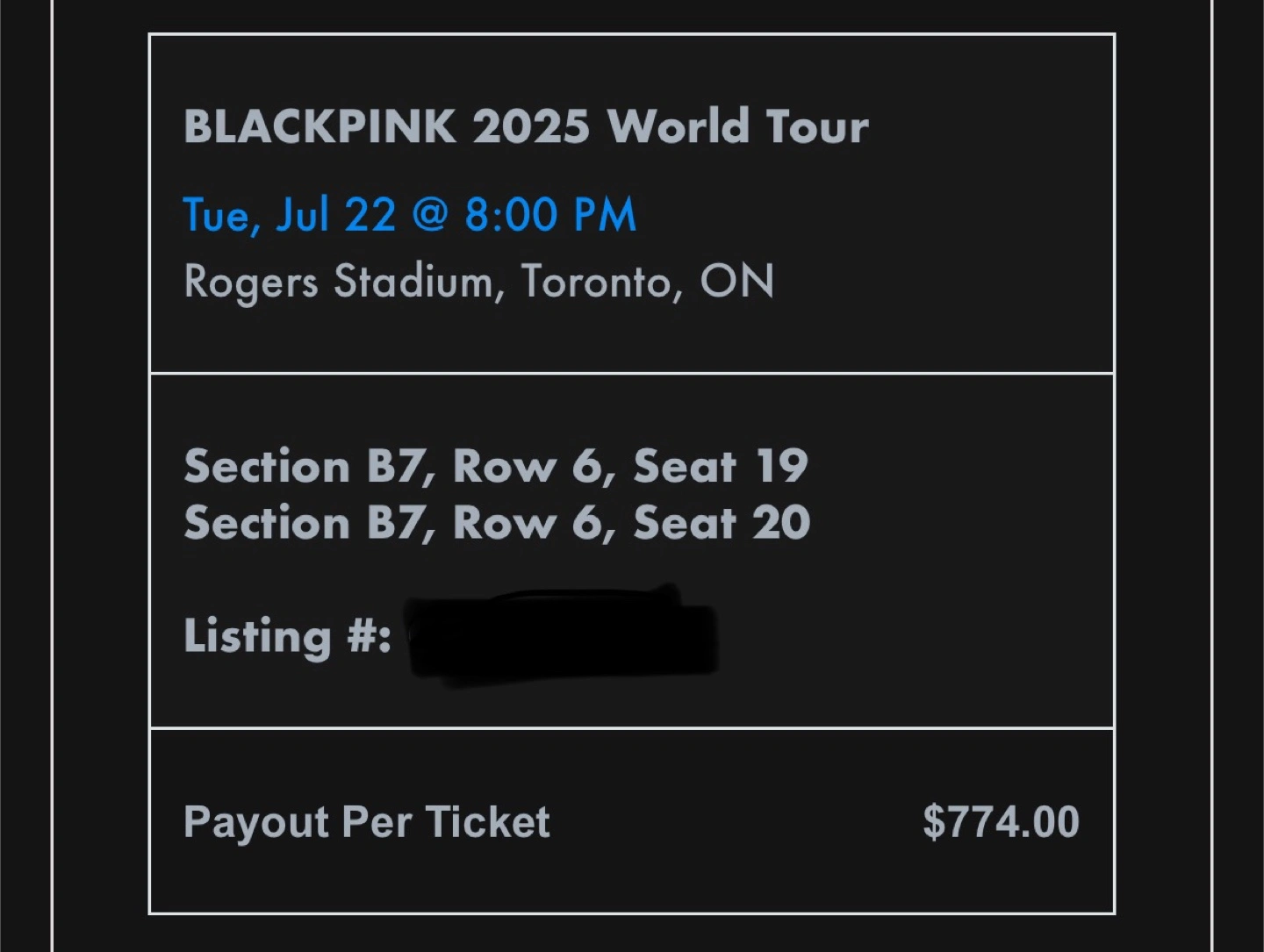Image resolution: width=1264 pixels, height=952 pixels.
Task: Click Row 6 in the Seat 19 line
Action: click(530, 466)
